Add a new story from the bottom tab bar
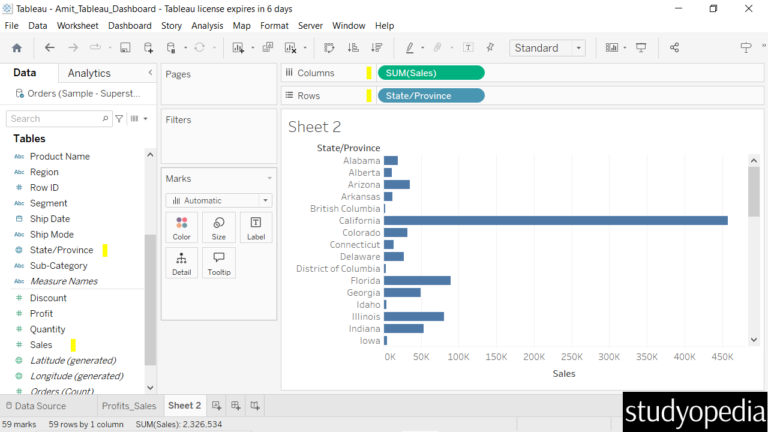This screenshot has width=768, height=432. pos(255,406)
